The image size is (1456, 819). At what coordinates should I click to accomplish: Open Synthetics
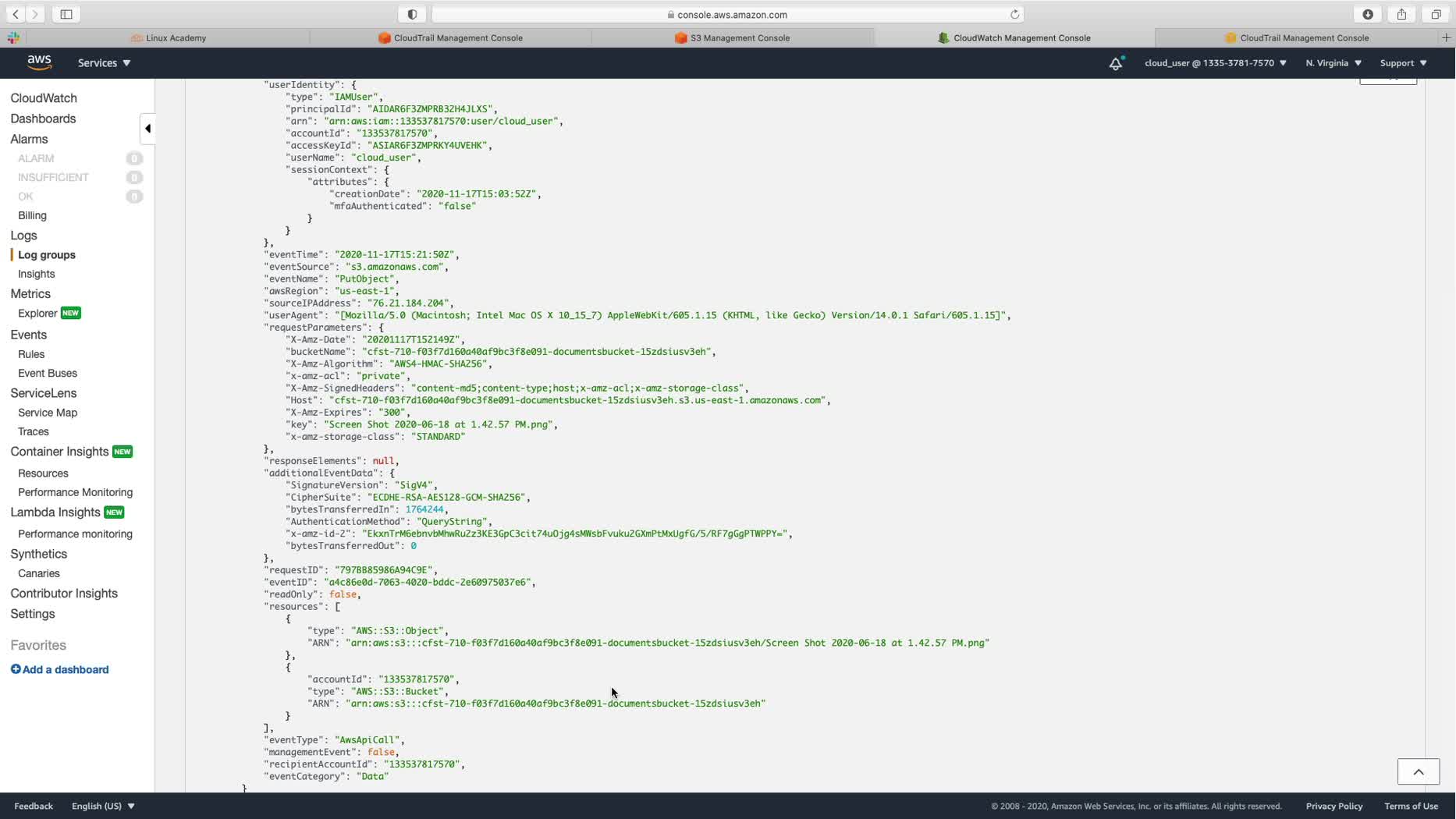point(38,554)
